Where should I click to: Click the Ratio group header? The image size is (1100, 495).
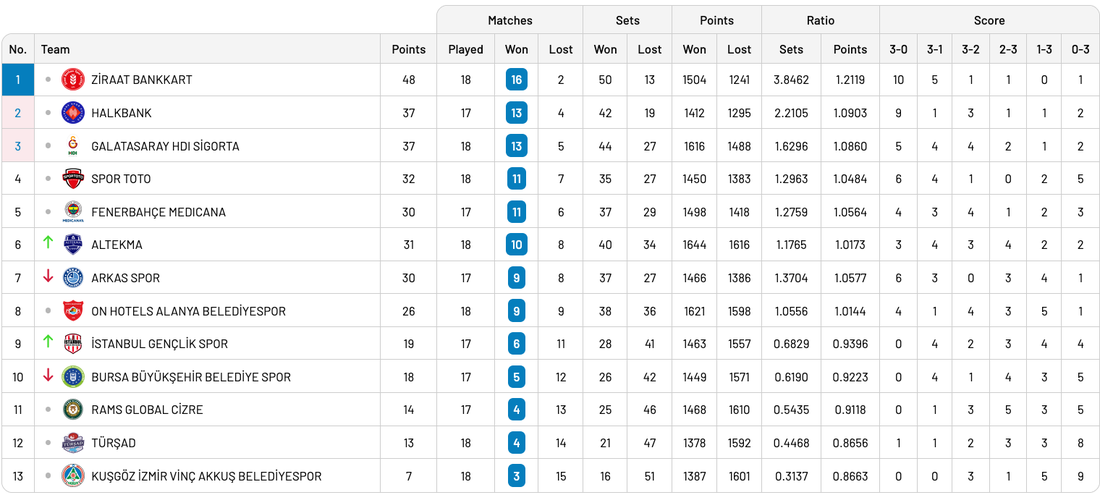[820, 20]
